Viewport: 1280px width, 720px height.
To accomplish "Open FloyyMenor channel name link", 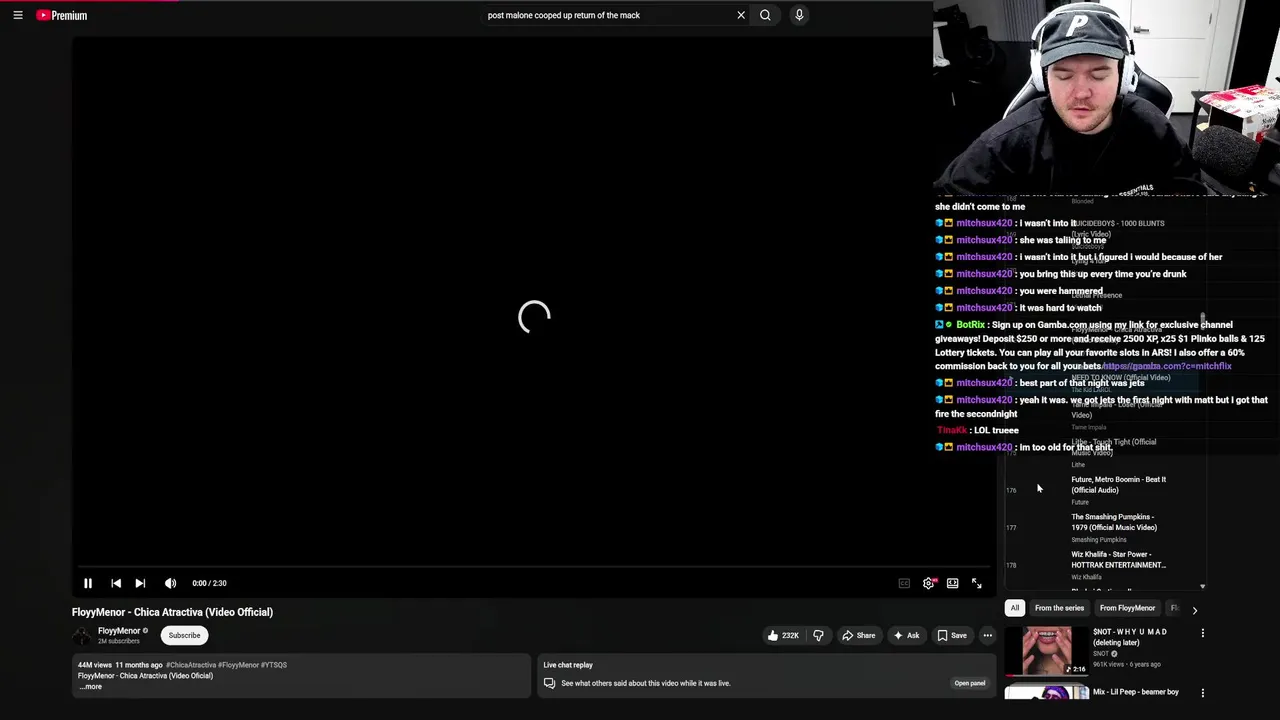I will (119, 631).
